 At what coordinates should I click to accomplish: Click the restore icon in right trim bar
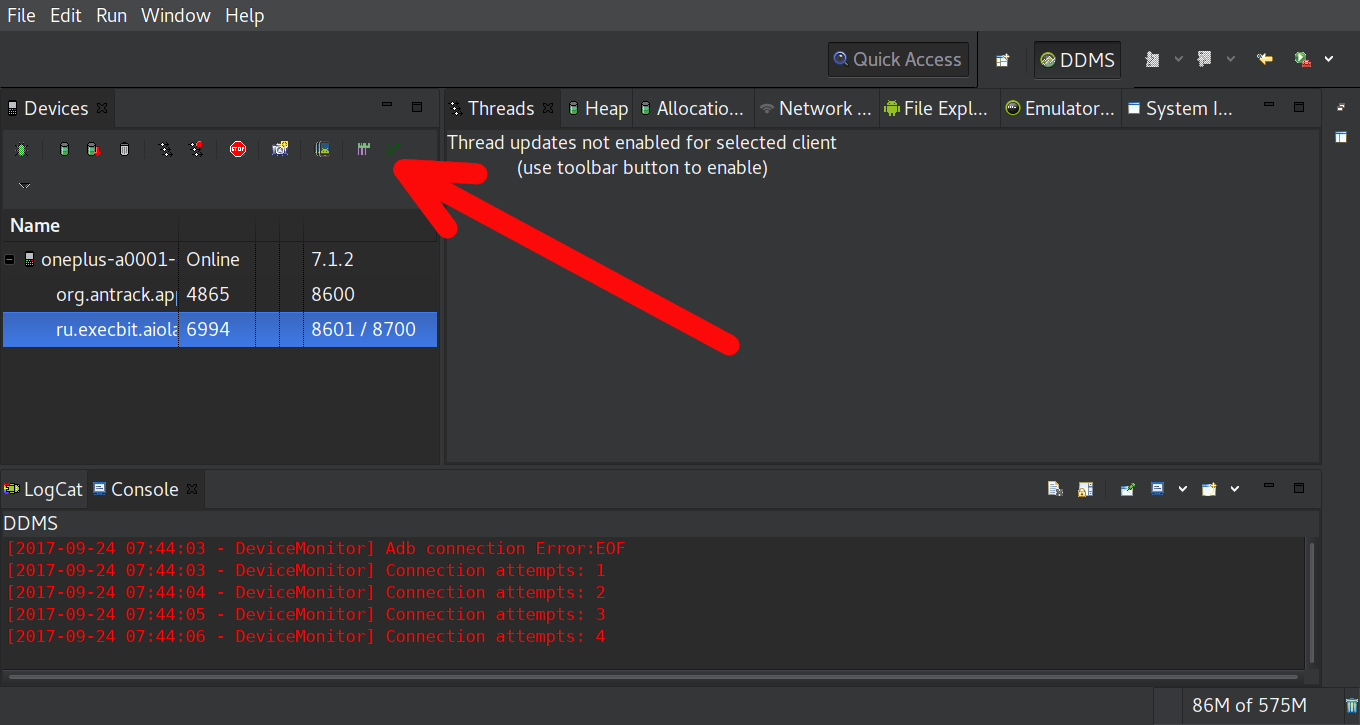click(x=1341, y=107)
